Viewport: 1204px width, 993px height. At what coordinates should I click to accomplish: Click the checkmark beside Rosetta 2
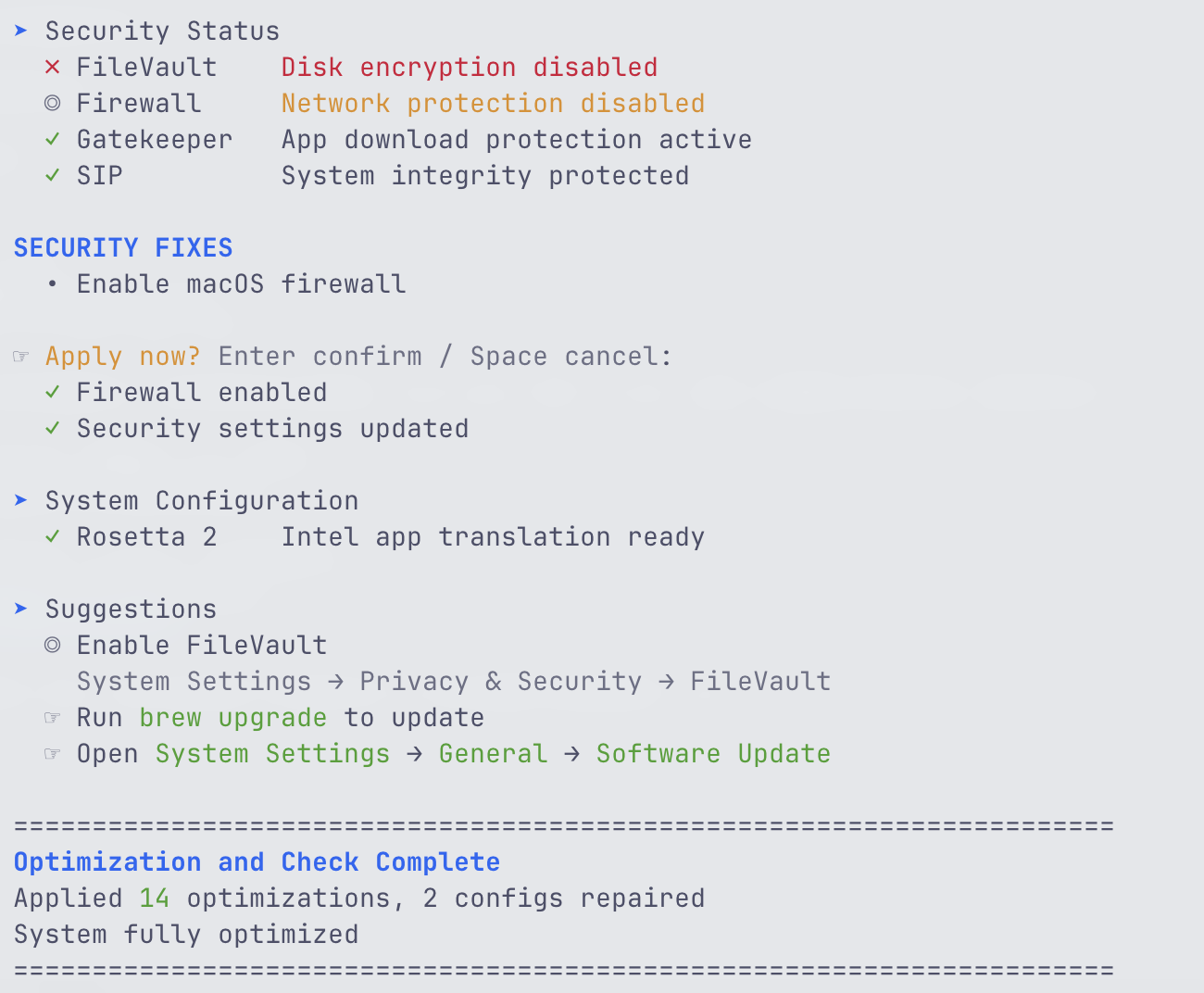coord(53,537)
